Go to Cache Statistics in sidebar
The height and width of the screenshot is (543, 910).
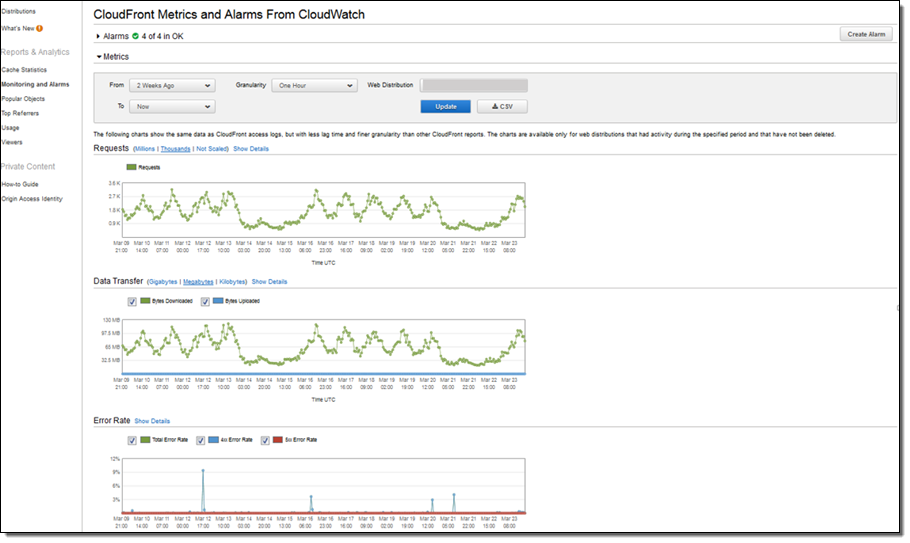click(x=24, y=70)
